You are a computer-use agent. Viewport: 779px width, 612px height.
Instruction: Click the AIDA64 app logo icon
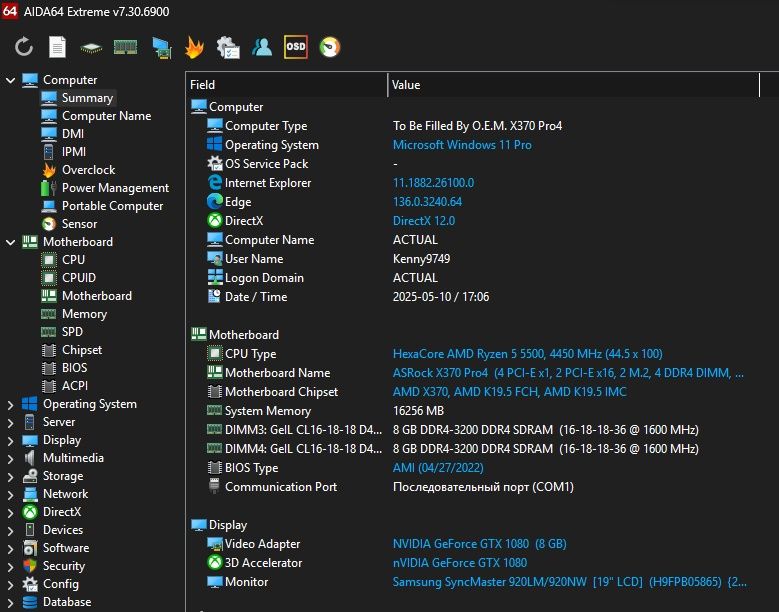click(9, 10)
